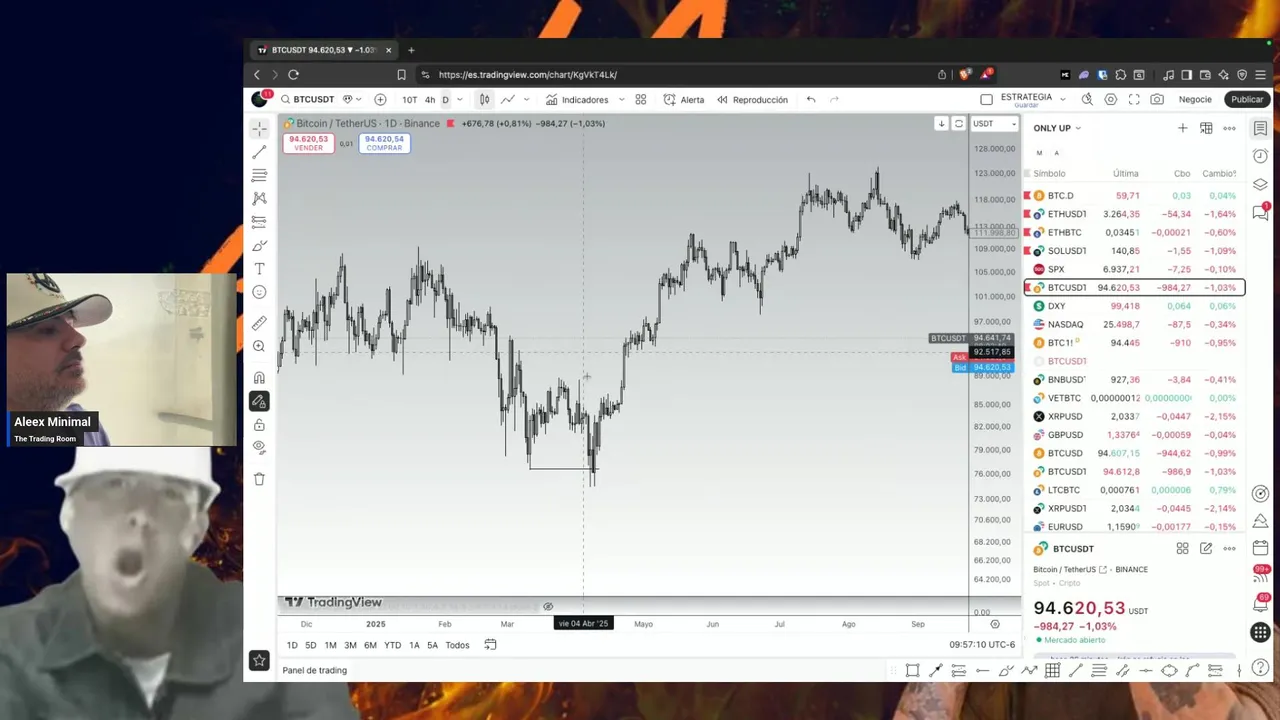Hide all drawings with eye icon
This screenshot has width=1280, height=720.
(259, 448)
